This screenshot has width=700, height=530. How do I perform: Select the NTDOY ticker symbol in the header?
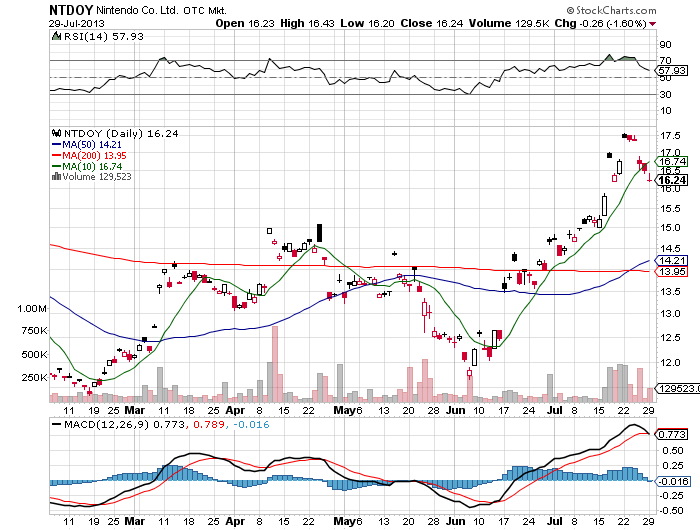click(x=71, y=10)
